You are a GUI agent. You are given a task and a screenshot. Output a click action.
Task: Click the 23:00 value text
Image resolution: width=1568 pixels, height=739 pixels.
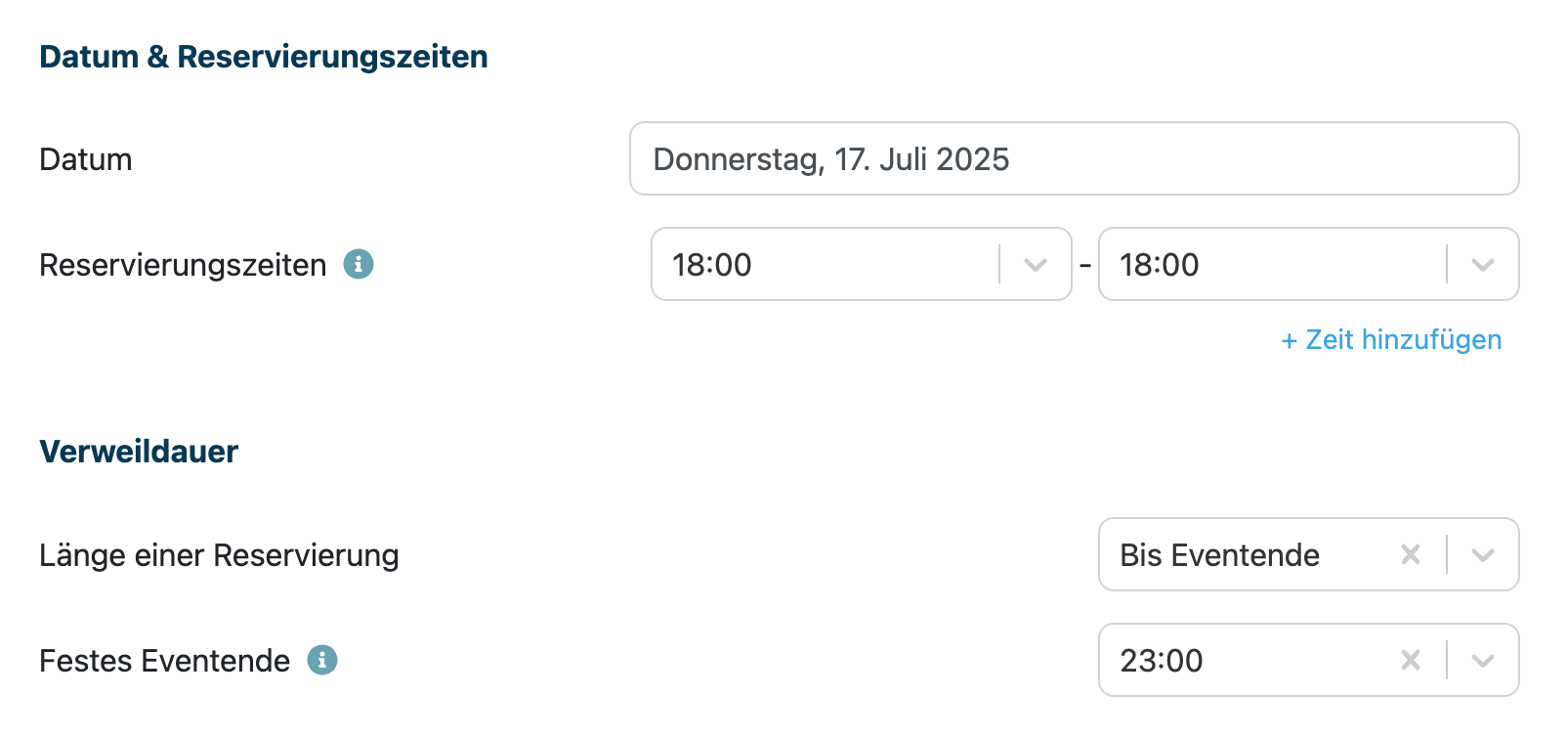pos(1162,661)
